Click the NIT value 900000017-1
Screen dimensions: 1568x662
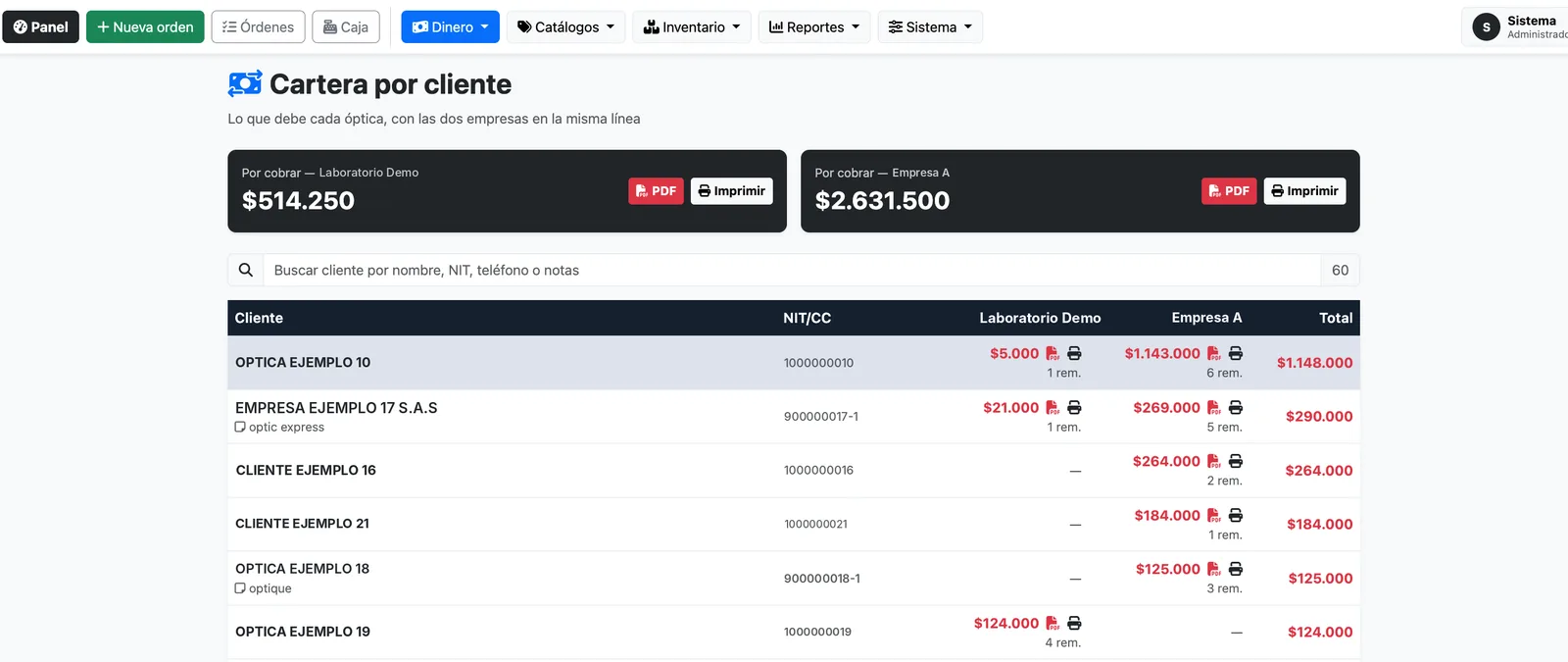[x=821, y=416]
